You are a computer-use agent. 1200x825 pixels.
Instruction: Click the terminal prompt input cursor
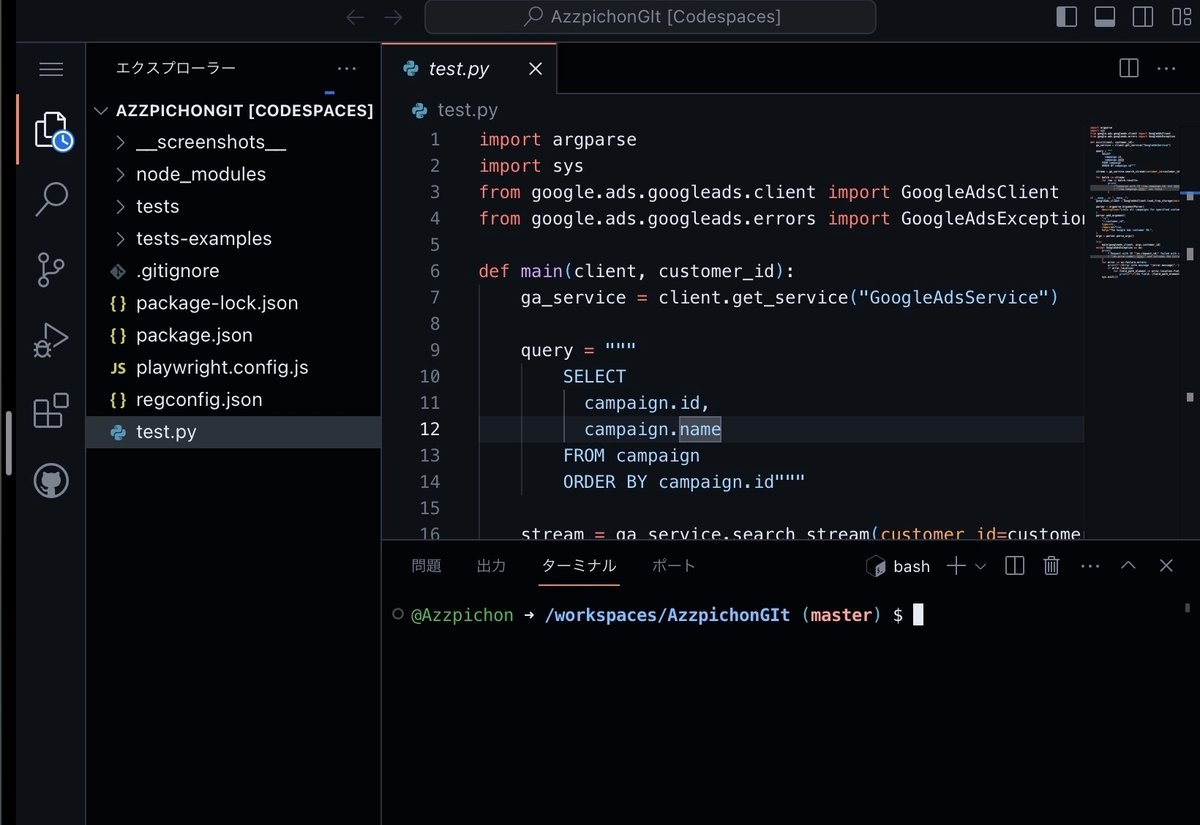click(x=918, y=615)
